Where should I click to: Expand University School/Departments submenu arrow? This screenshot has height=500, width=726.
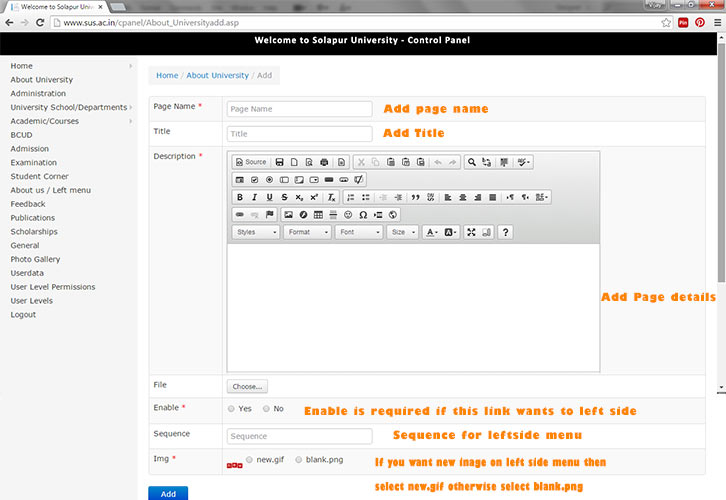click(131, 107)
